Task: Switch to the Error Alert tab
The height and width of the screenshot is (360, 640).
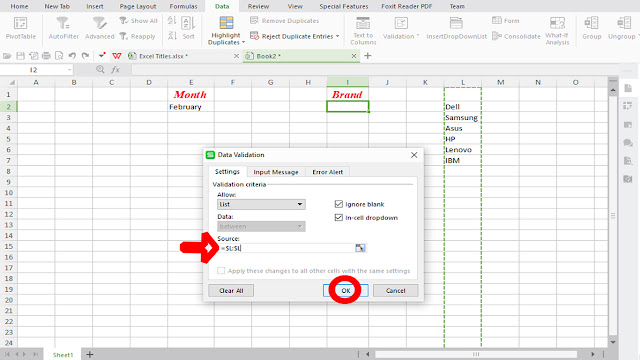Action: [x=327, y=172]
